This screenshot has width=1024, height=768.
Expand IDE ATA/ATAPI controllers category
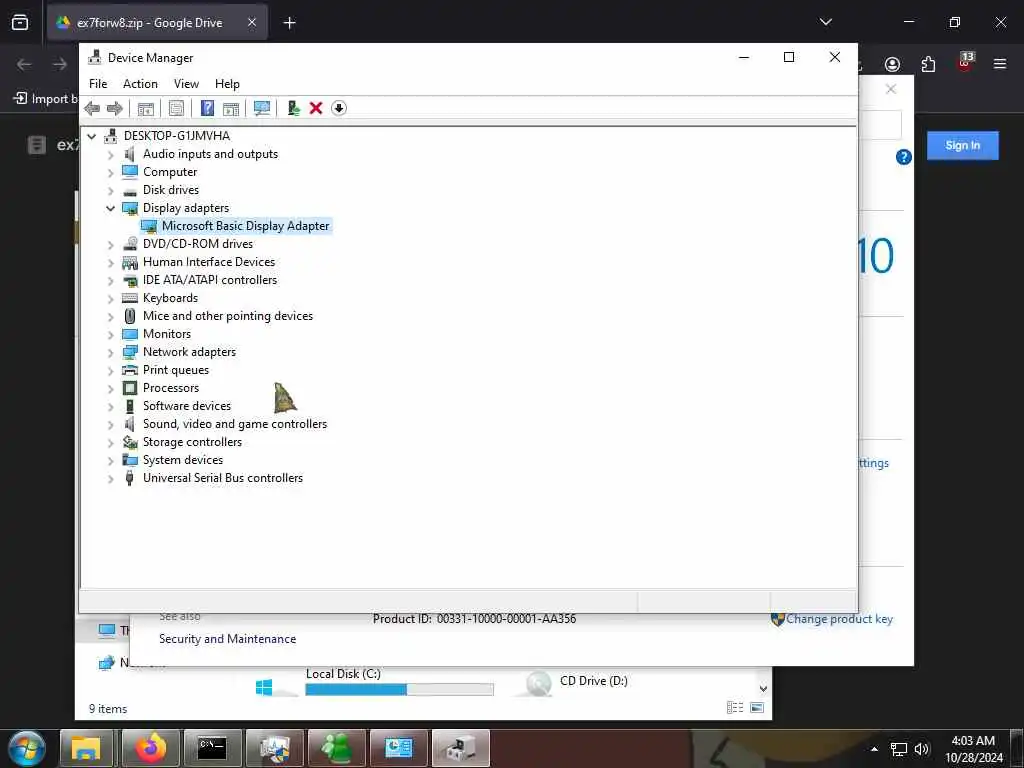tap(110, 281)
